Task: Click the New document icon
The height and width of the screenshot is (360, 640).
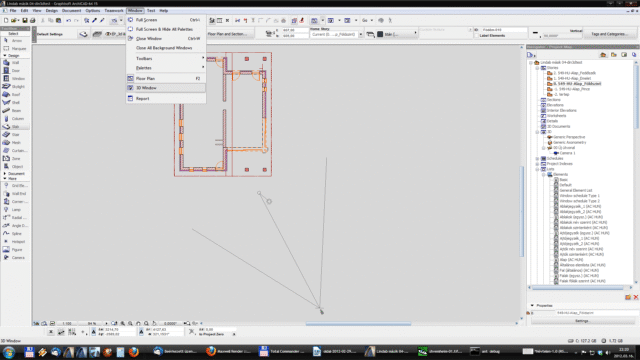Action: pyautogui.click(x=6, y=20)
